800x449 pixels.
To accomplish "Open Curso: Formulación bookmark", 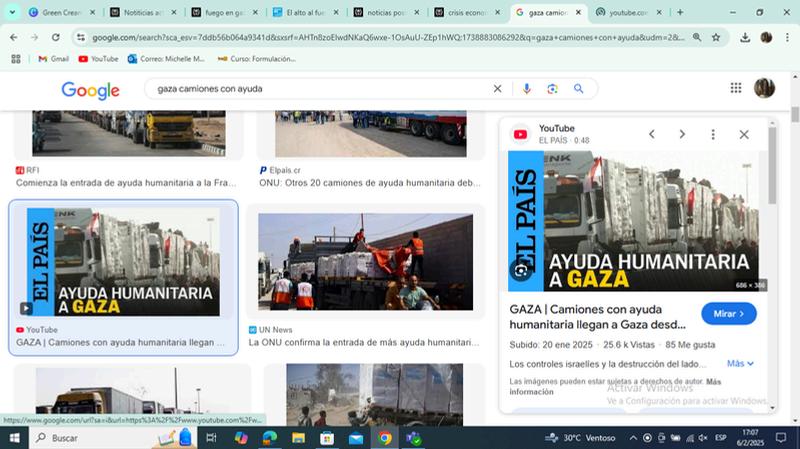I will point(257,59).
